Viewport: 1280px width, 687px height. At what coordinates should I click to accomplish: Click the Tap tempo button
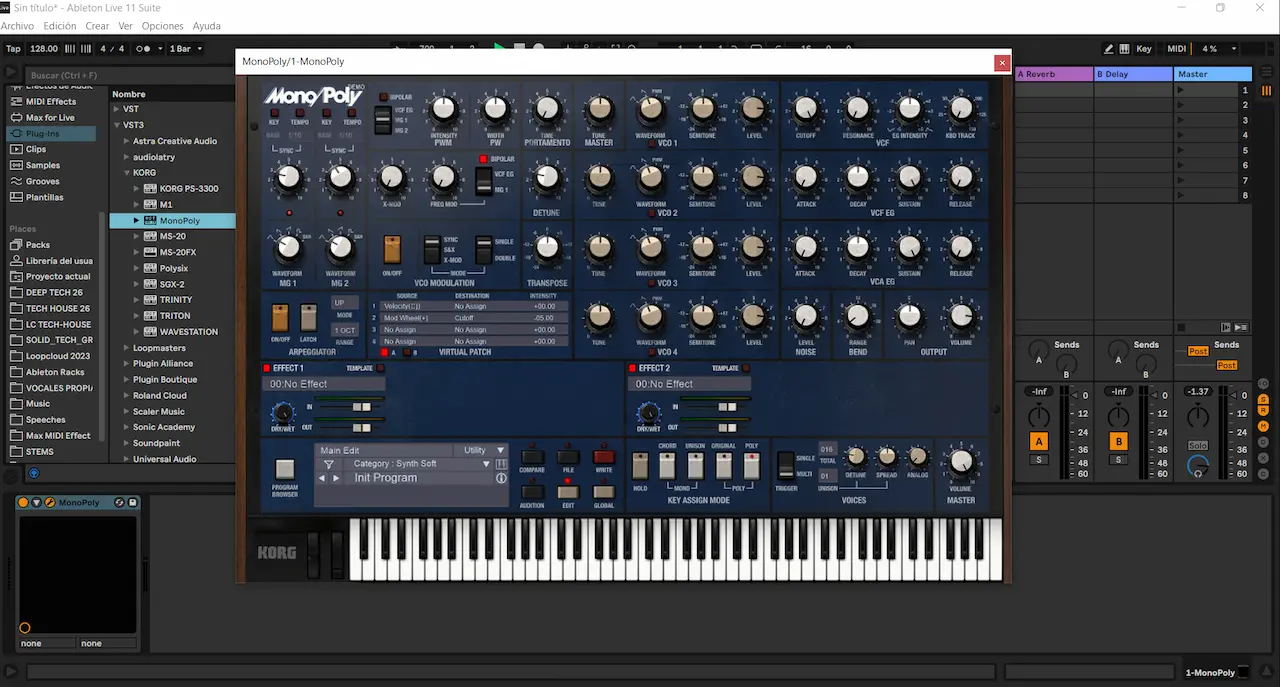pyautogui.click(x=13, y=48)
